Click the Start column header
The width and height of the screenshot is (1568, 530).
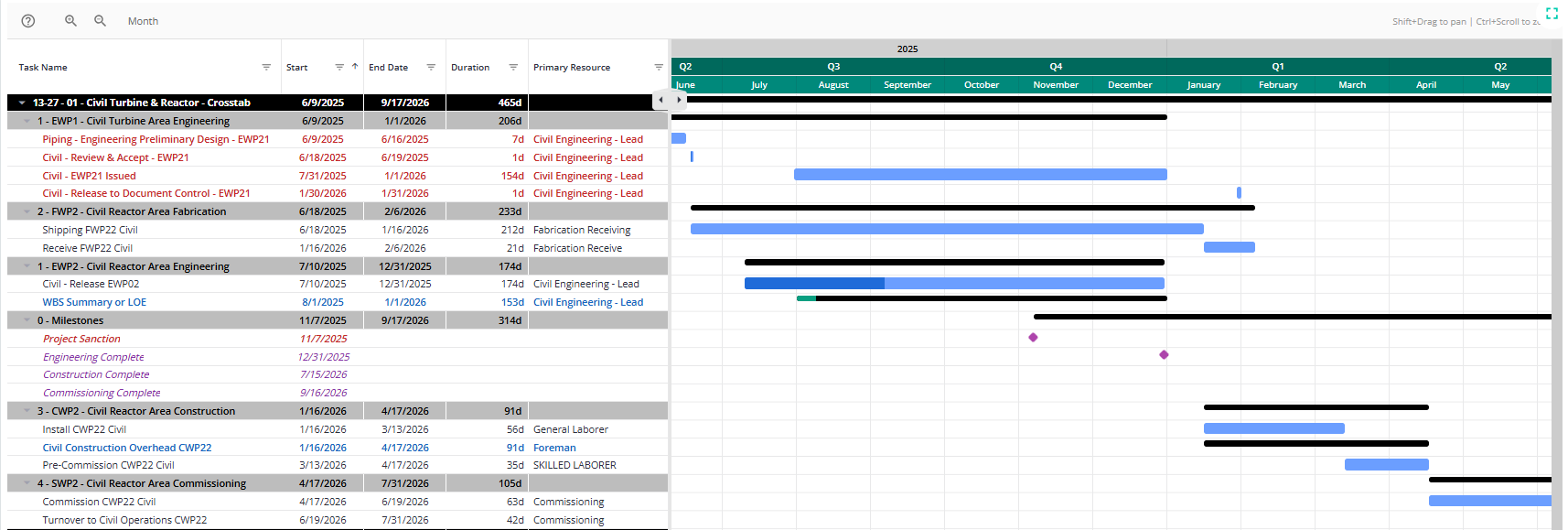pos(297,68)
